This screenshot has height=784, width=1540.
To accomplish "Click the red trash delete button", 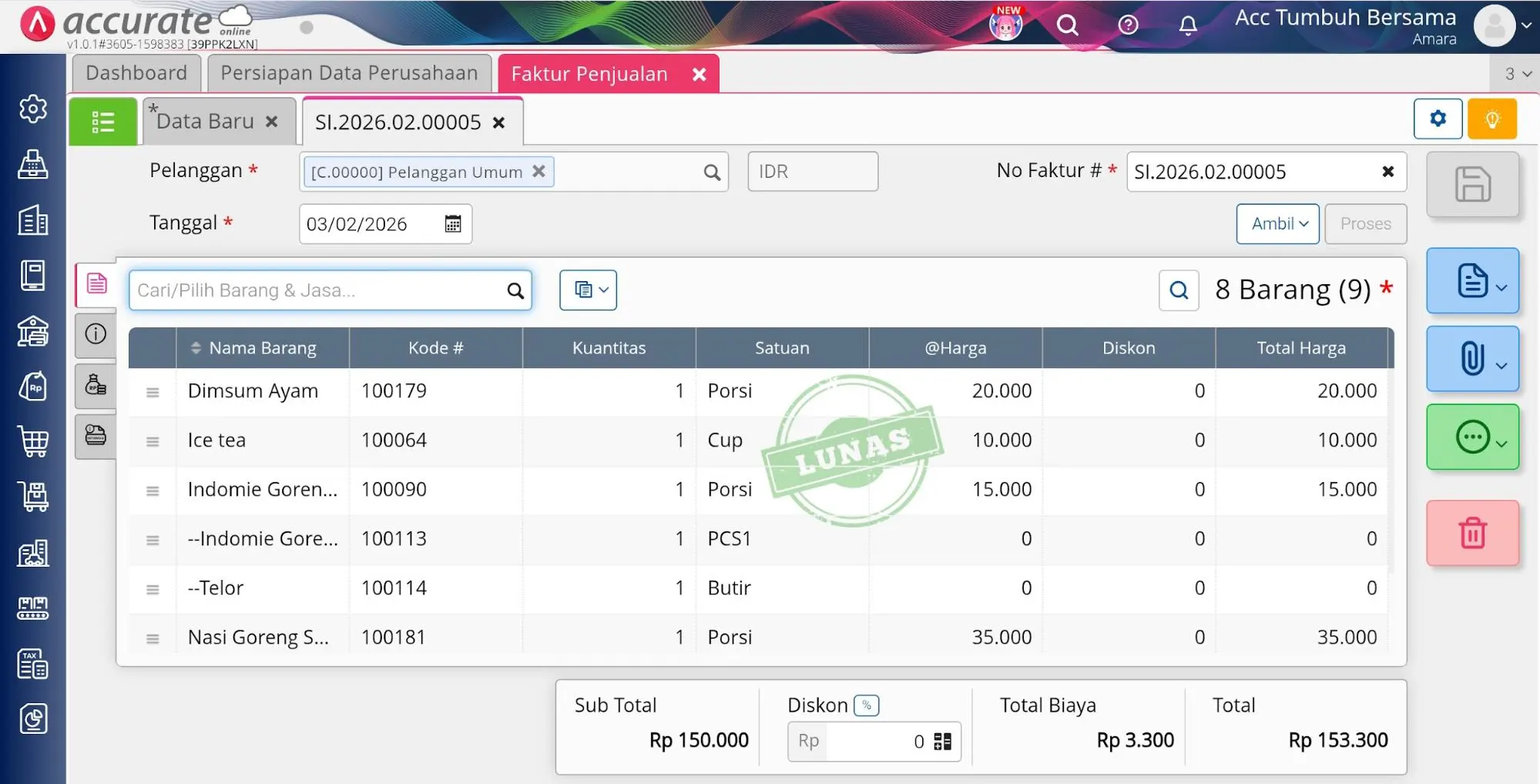I will [1472, 533].
